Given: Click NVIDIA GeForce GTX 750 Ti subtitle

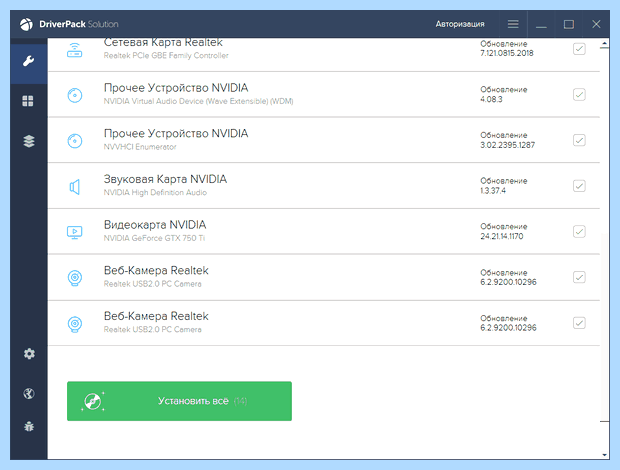Looking at the screenshot, I should (154, 238).
